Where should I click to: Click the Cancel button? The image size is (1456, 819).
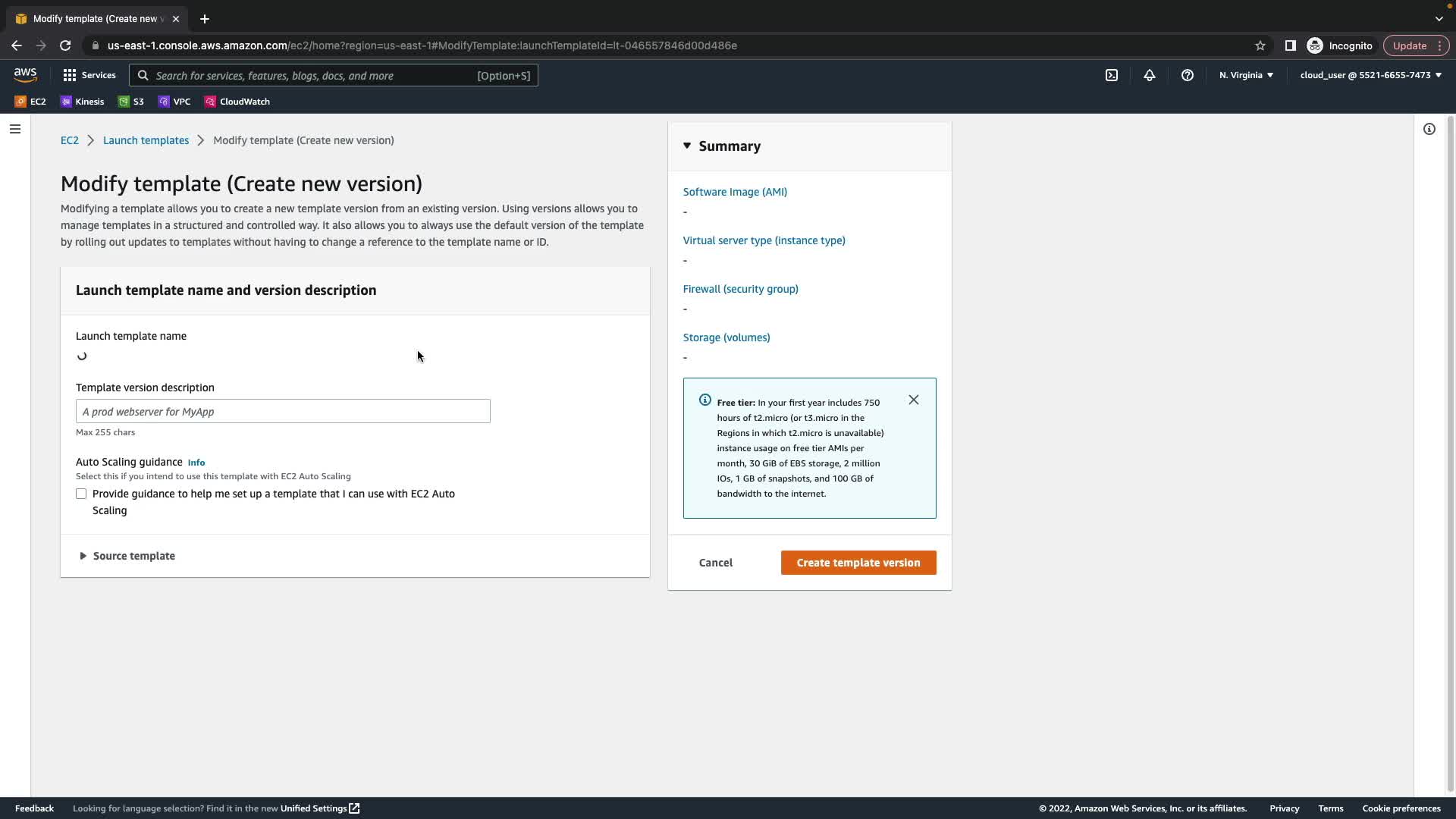pos(715,563)
